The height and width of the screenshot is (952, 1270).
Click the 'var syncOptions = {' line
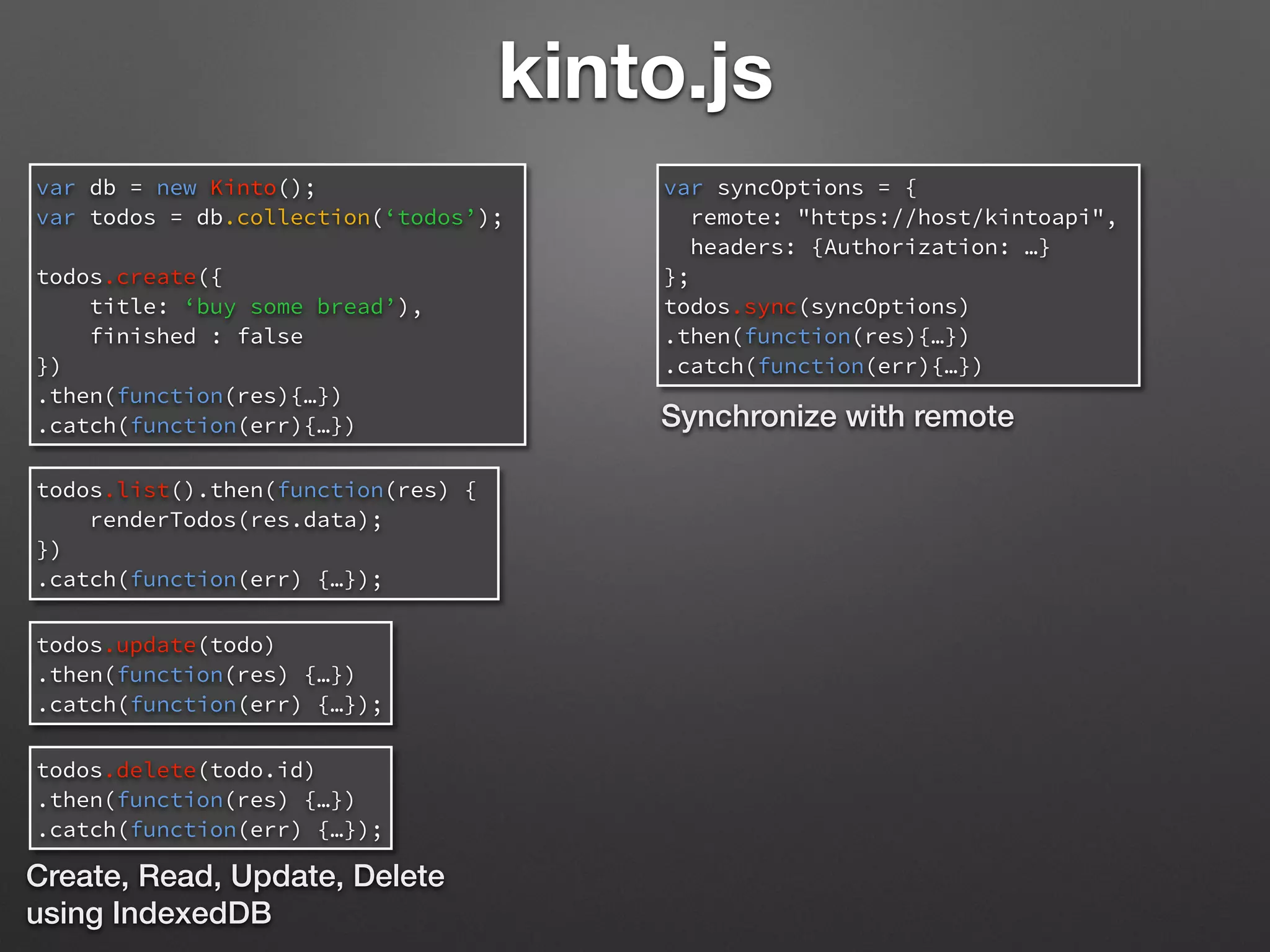coord(791,188)
